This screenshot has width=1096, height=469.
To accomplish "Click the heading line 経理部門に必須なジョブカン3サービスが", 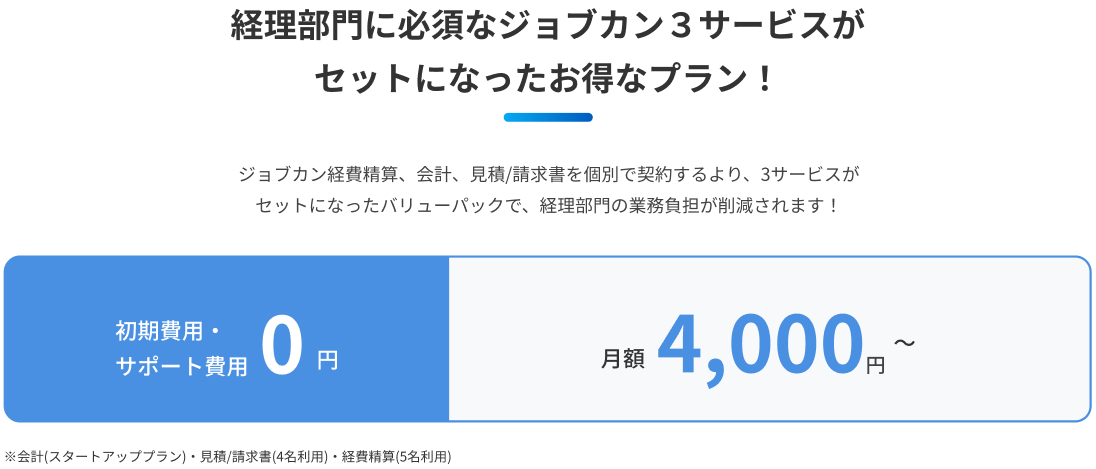I will [547, 29].
